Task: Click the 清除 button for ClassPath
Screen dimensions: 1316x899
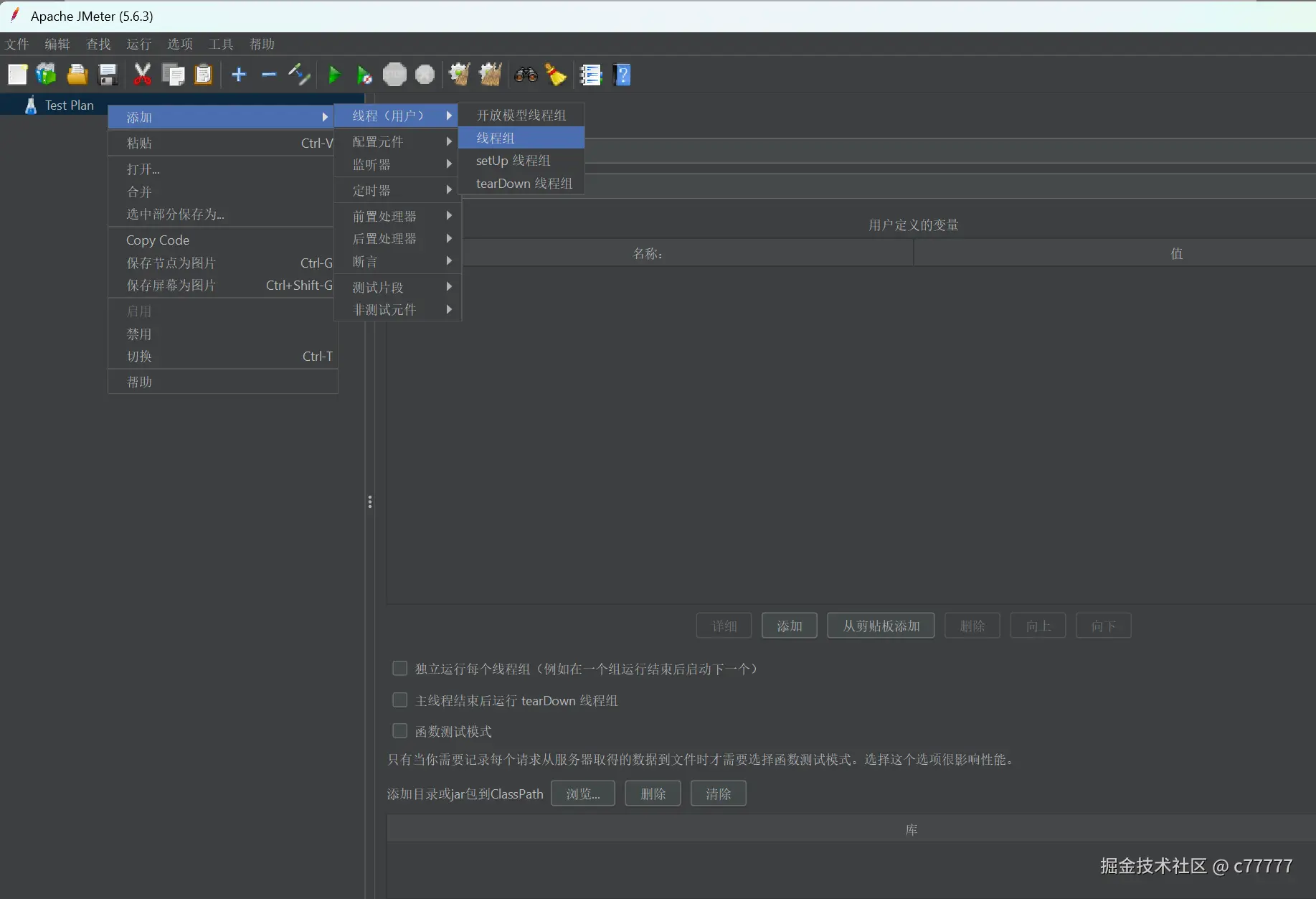Action: click(x=719, y=794)
